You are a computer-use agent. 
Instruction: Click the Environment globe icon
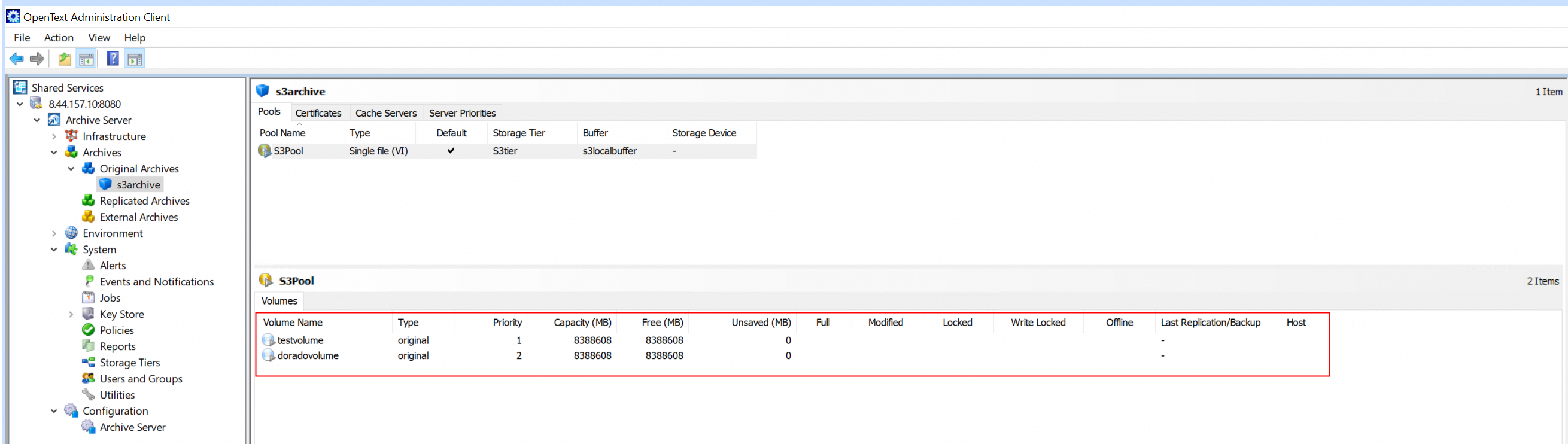pos(71,233)
